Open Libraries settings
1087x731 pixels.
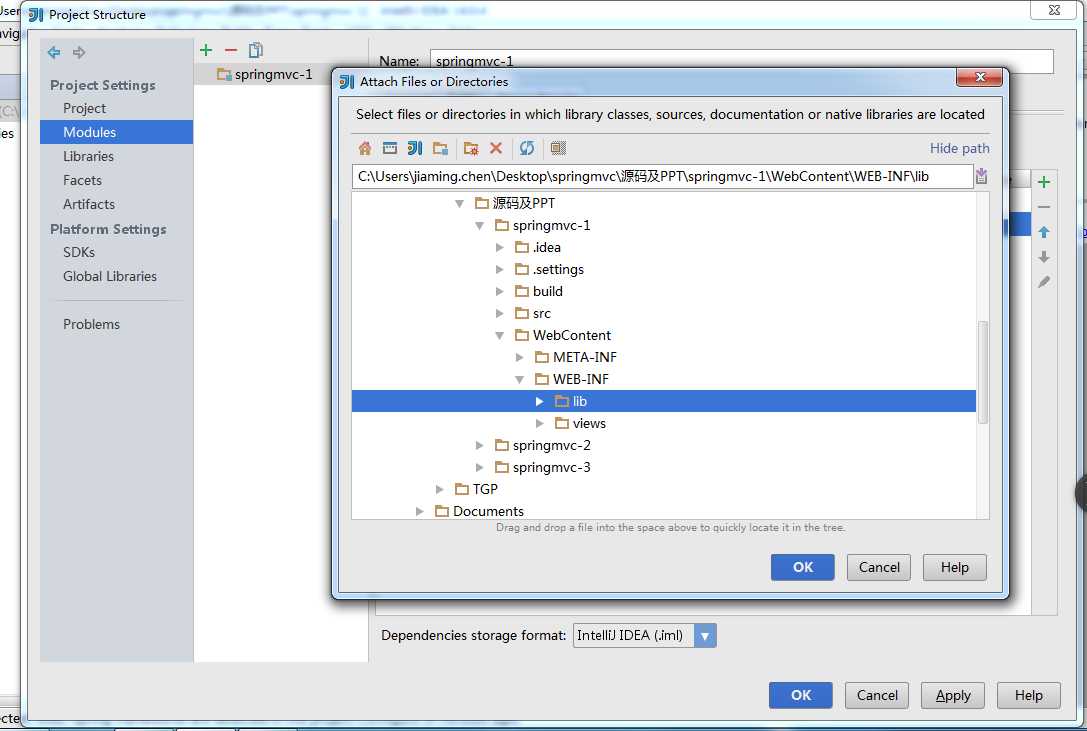point(88,156)
